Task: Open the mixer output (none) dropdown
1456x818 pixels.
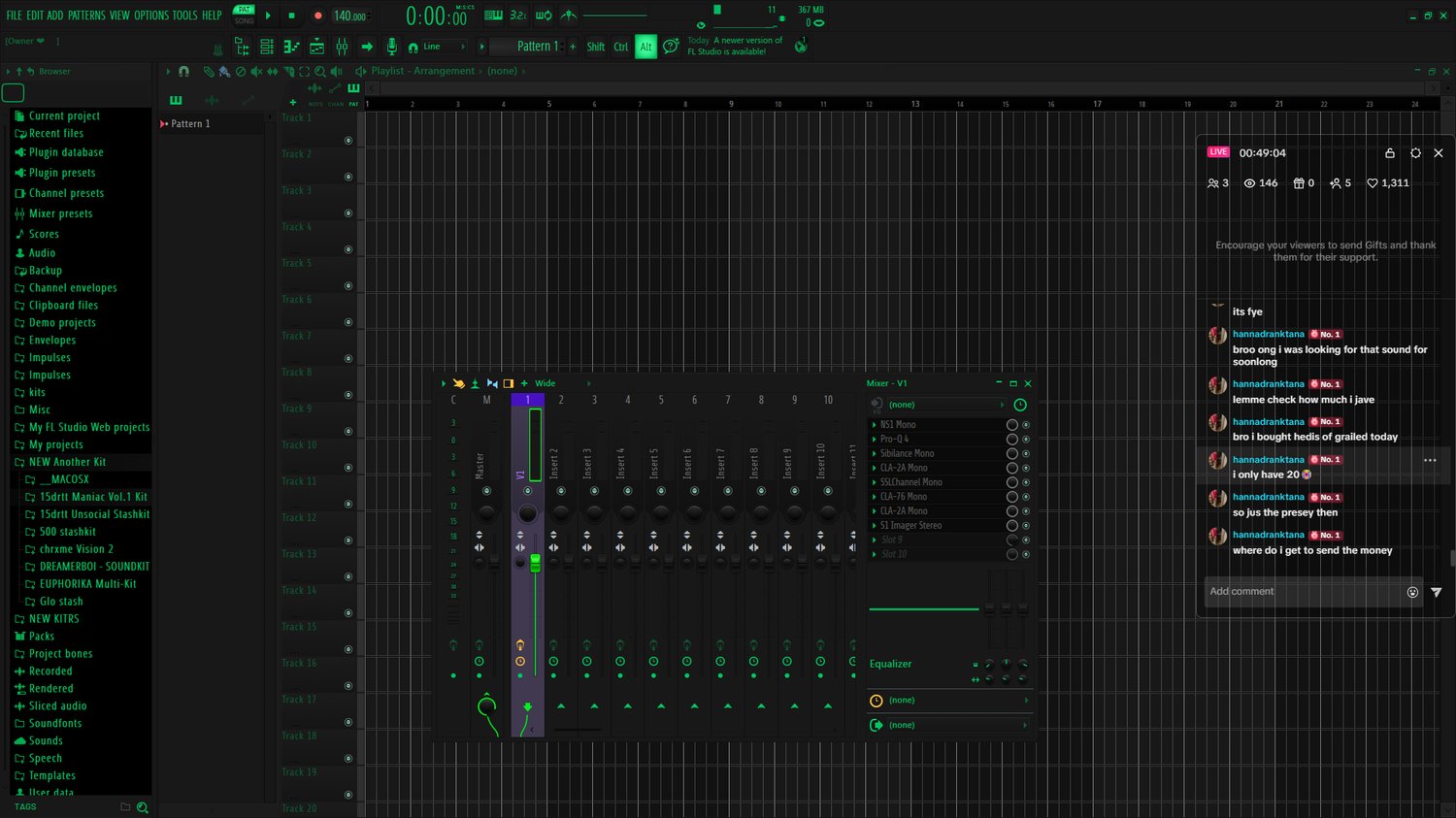Action: (958, 725)
